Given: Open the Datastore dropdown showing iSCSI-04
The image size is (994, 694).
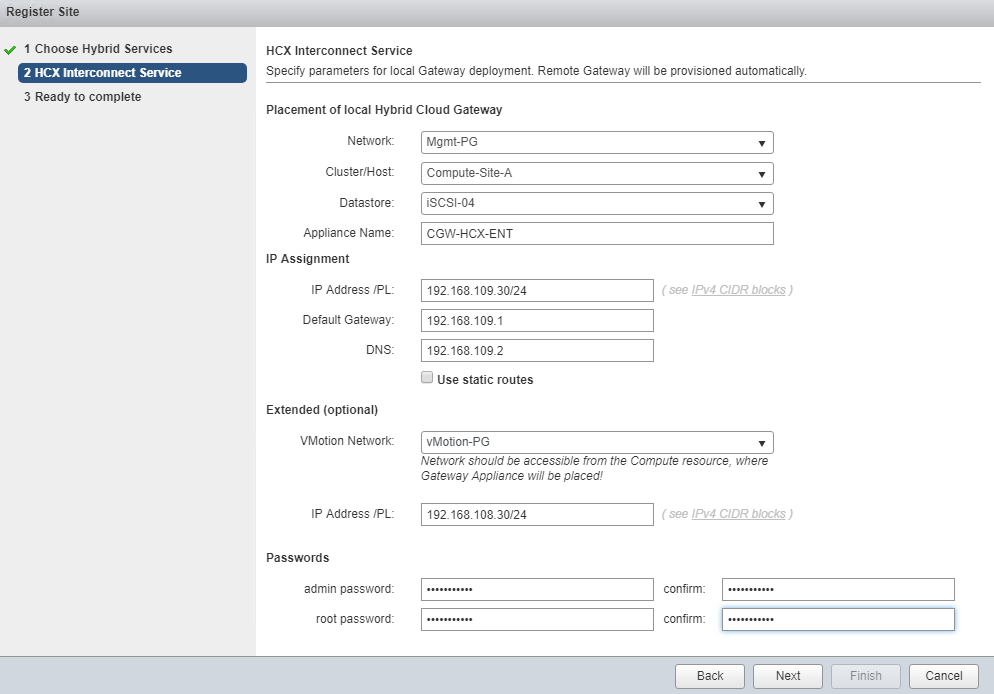Looking at the screenshot, I should coord(597,204).
